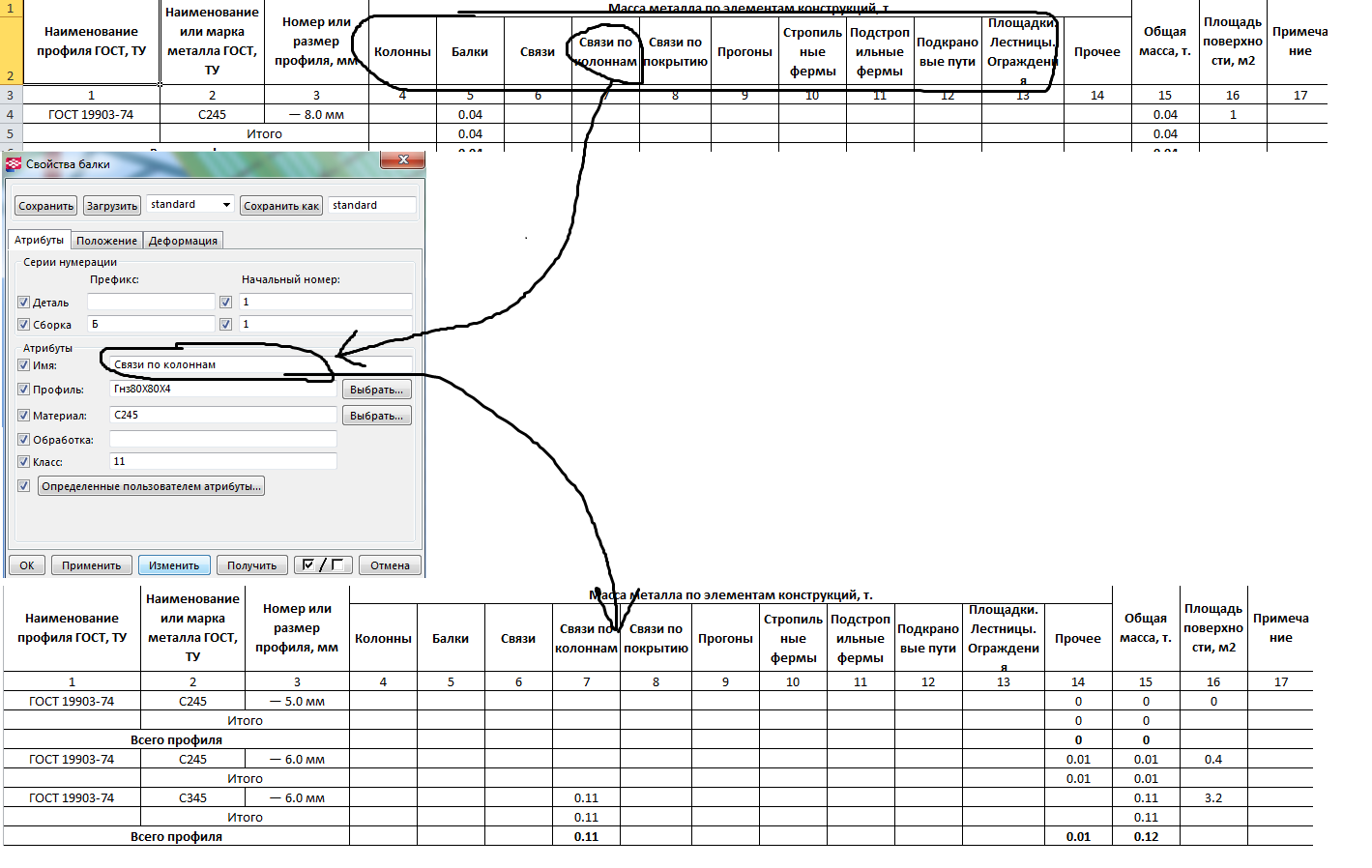Toggle the Обработка checkbox
This screenshot has width=1372, height=868.
[x=24, y=440]
